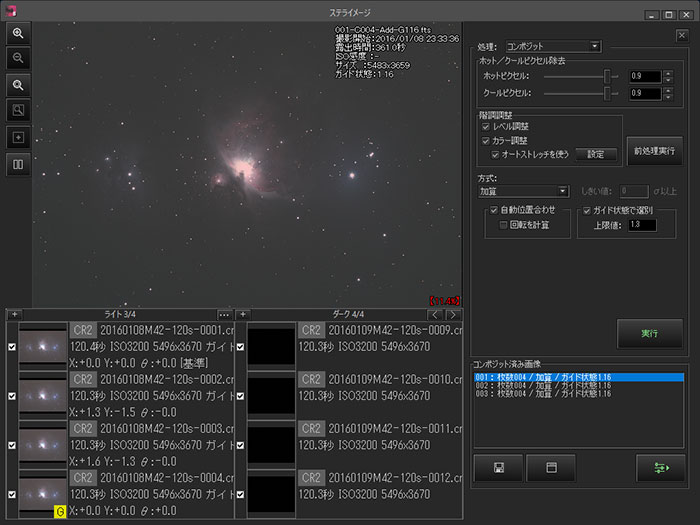Click the 前処理実行 button
700x525 pixels.
[x=653, y=152]
